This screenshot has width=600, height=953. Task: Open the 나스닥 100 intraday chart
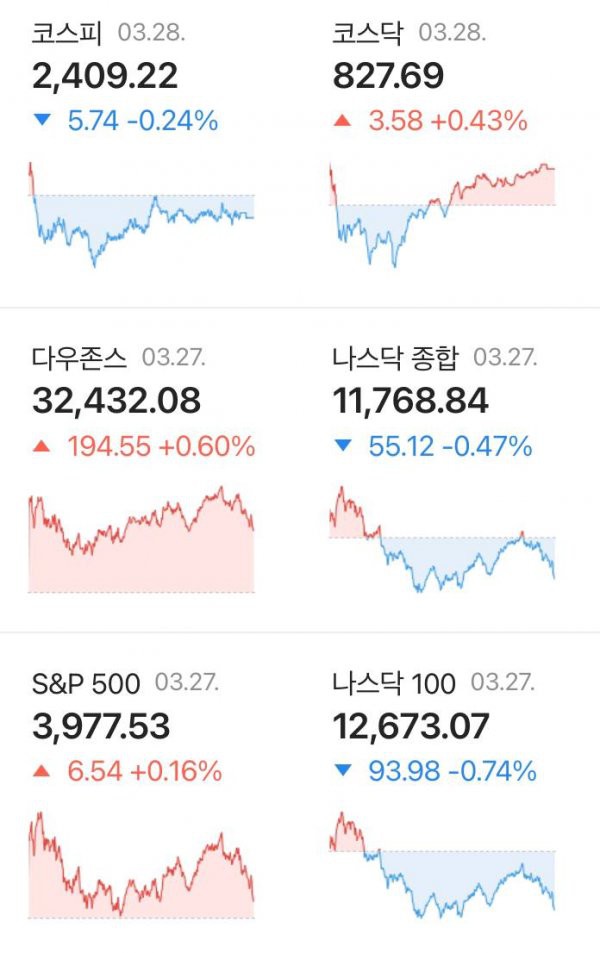point(442,865)
